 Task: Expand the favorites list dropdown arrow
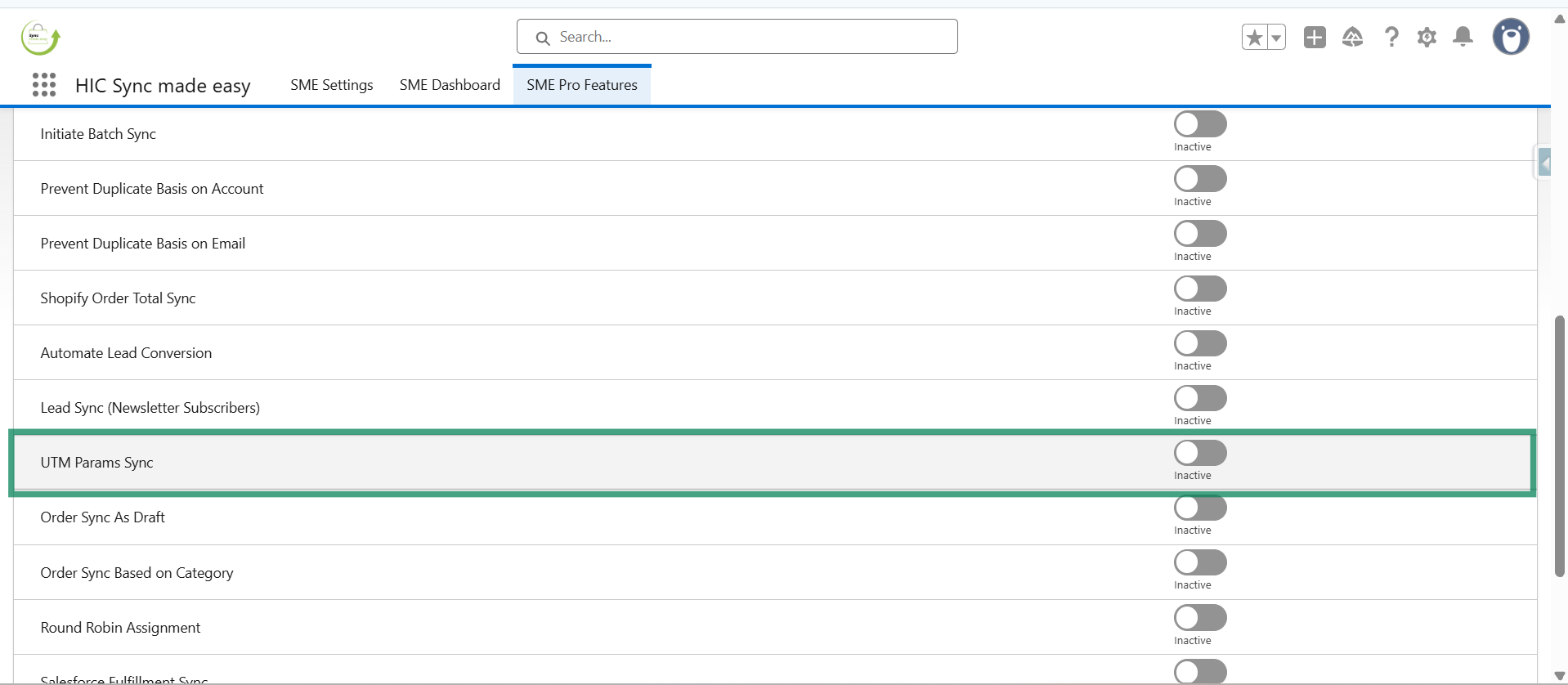pos(1276,37)
